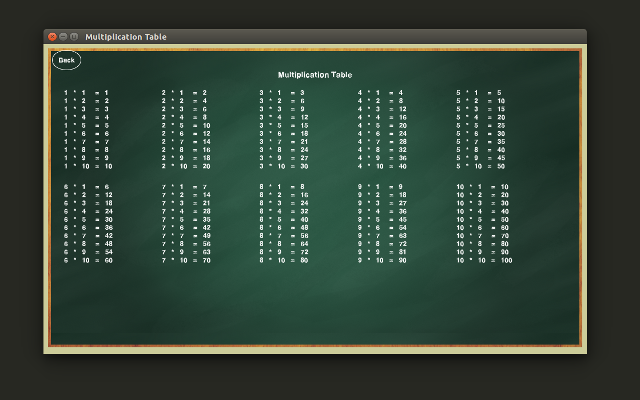Click the row 7 * 7 = 49

point(186,236)
